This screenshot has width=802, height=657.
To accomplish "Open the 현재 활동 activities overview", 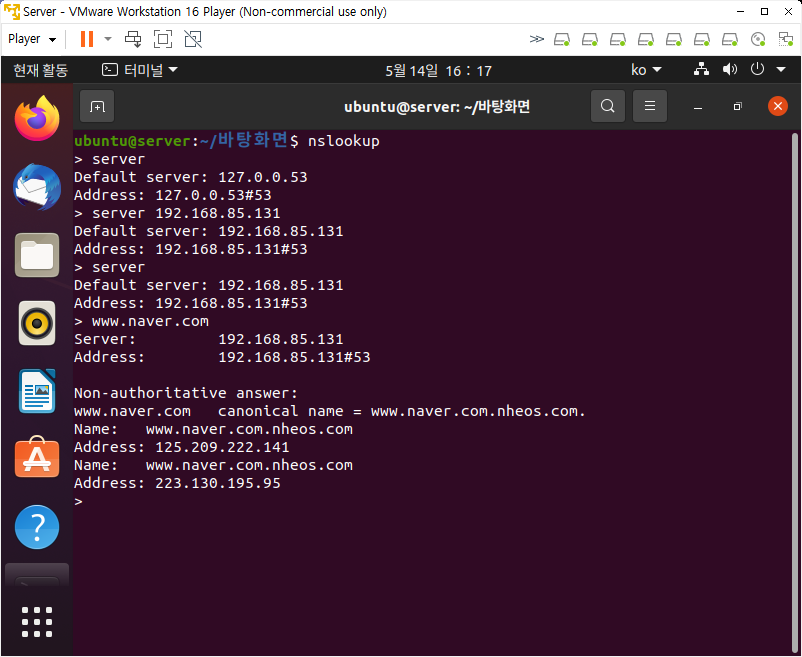I will 40,70.
